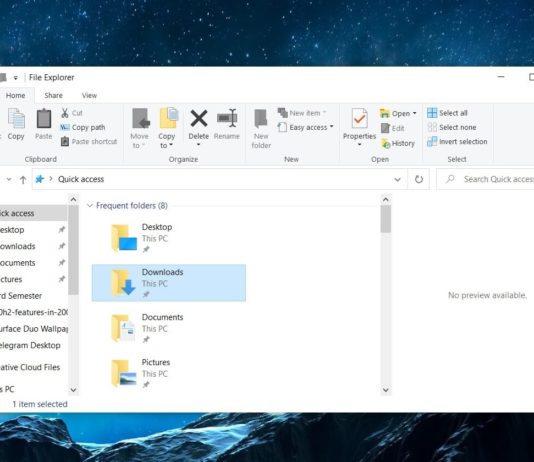Click file list scroll up arrow
The image size is (534, 462).
(386, 200)
